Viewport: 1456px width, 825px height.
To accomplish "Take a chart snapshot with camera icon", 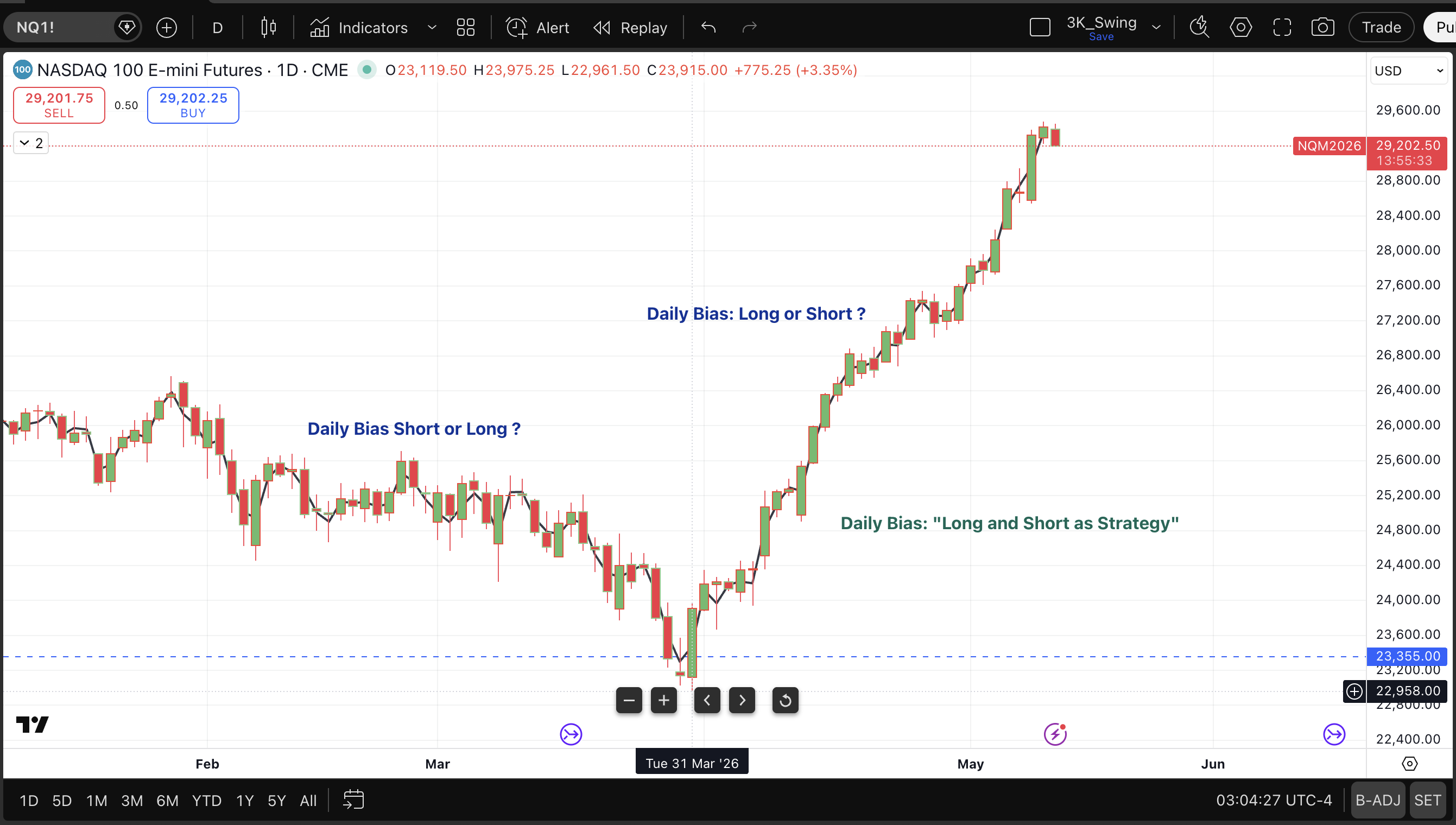I will (x=1323, y=27).
